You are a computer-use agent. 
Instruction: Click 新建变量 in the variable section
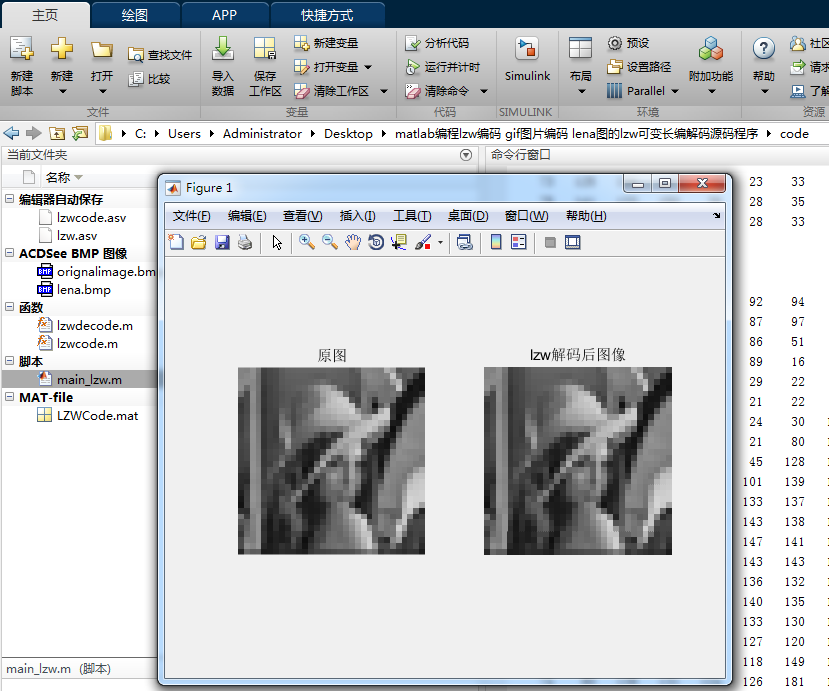pos(326,43)
